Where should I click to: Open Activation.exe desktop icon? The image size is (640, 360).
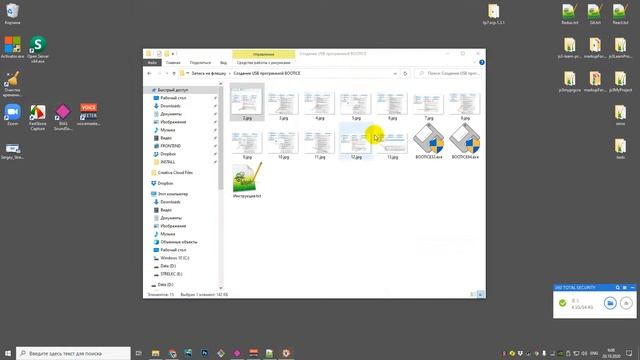pos(13,47)
